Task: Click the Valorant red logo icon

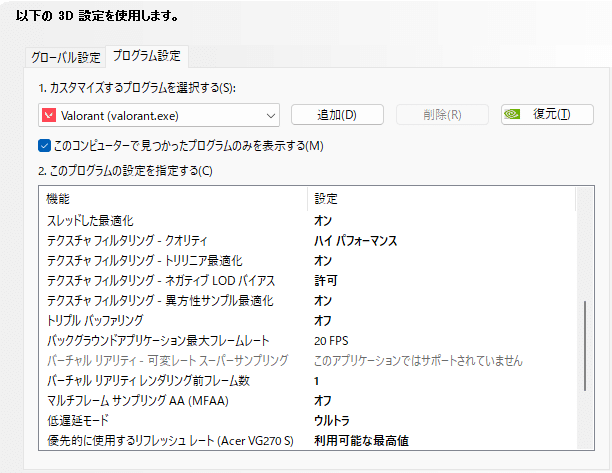Action: point(49,116)
